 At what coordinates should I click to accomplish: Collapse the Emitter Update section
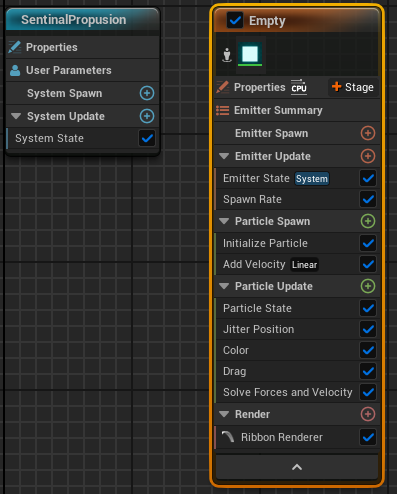(224, 156)
